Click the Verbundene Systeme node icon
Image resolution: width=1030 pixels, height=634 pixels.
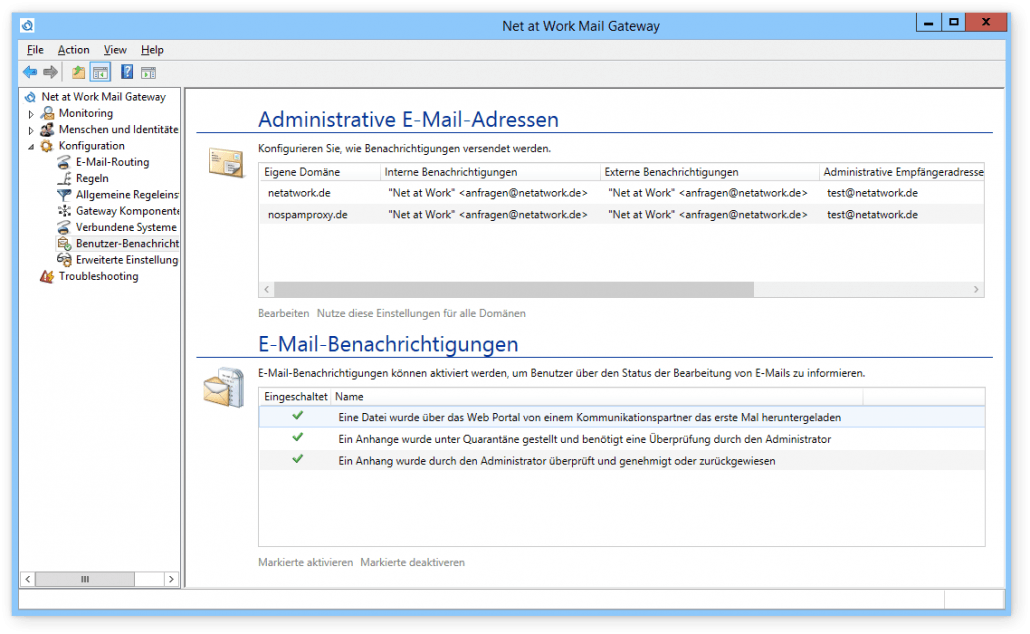64,227
